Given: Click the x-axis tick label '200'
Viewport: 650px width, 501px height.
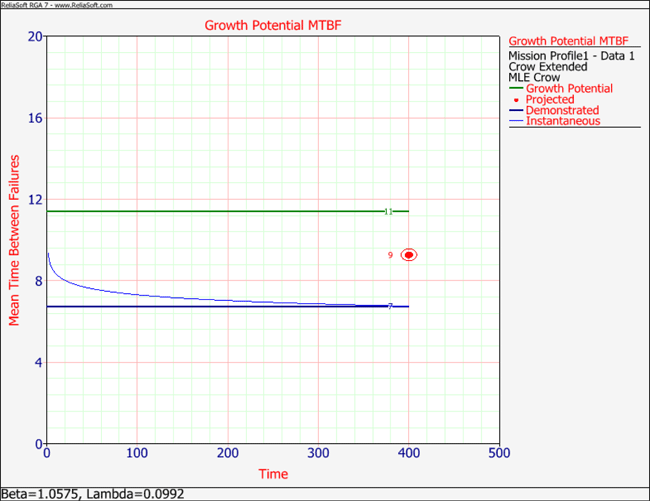Looking at the screenshot, I should [228, 453].
